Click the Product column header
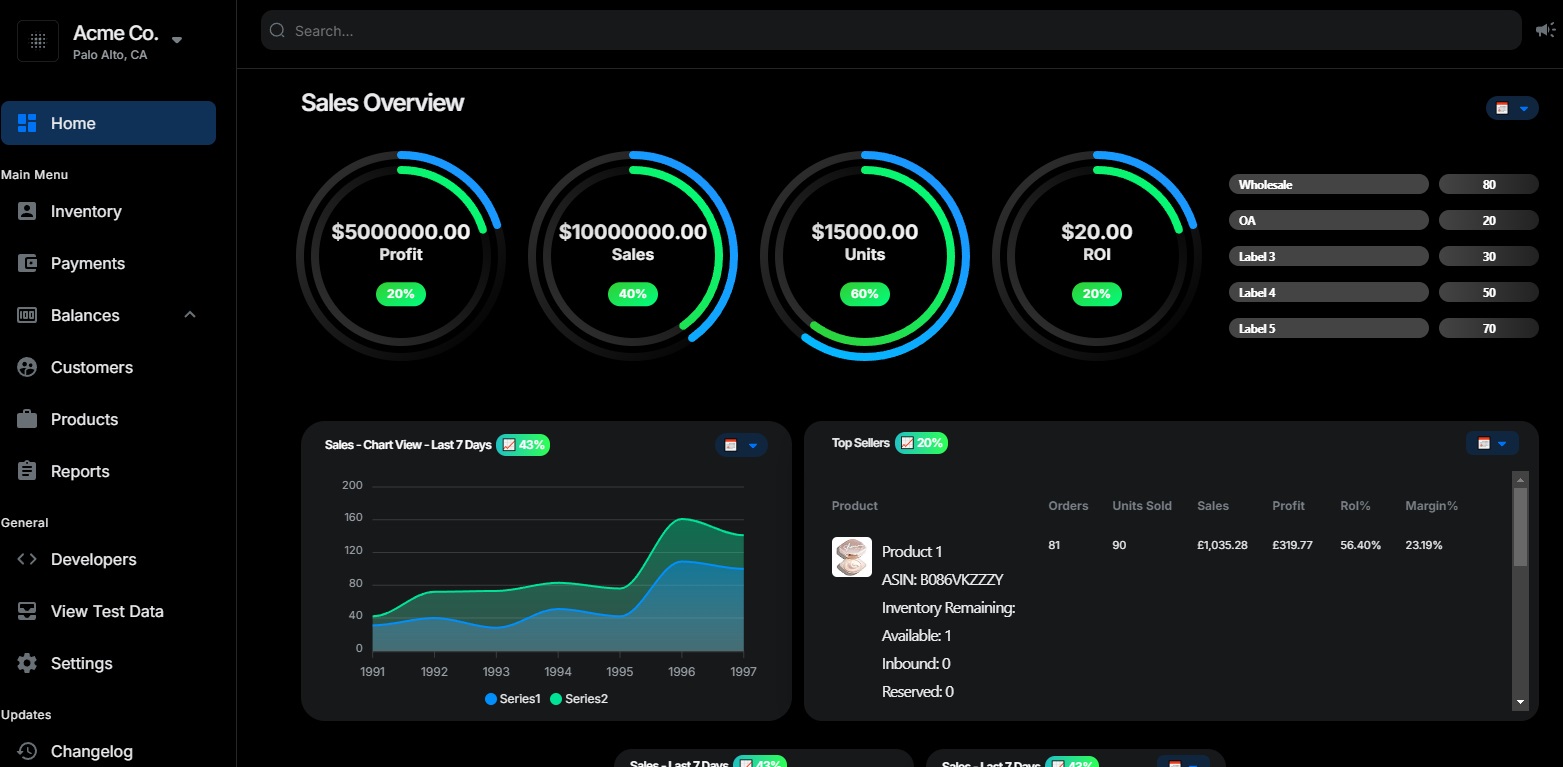The height and width of the screenshot is (767, 1563). [855, 506]
